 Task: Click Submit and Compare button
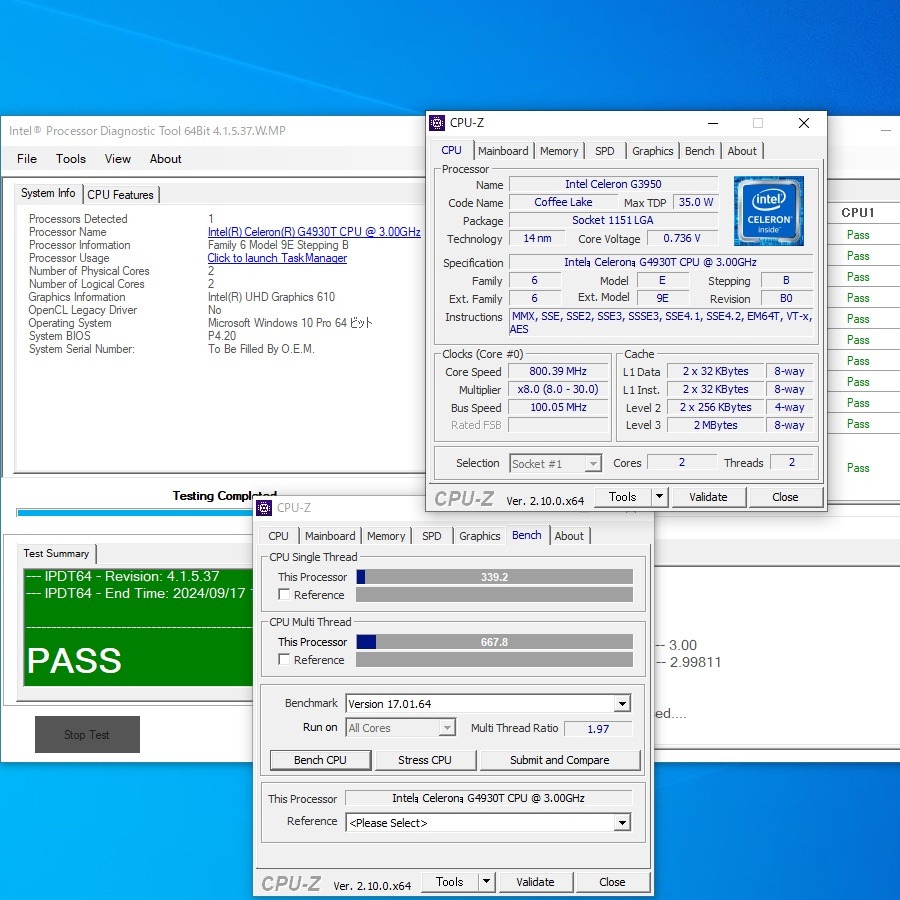pos(559,760)
